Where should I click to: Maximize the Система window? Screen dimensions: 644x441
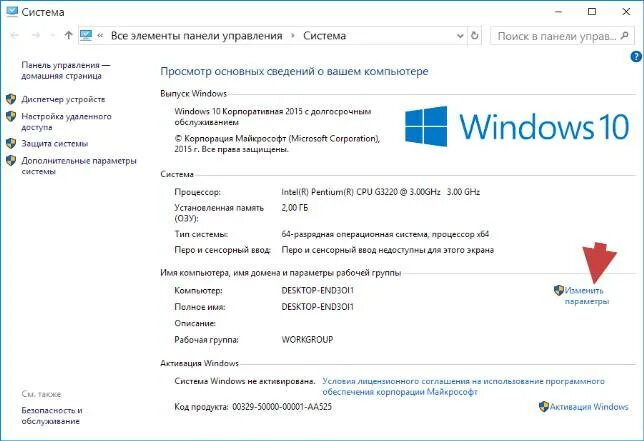tap(592, 11)
